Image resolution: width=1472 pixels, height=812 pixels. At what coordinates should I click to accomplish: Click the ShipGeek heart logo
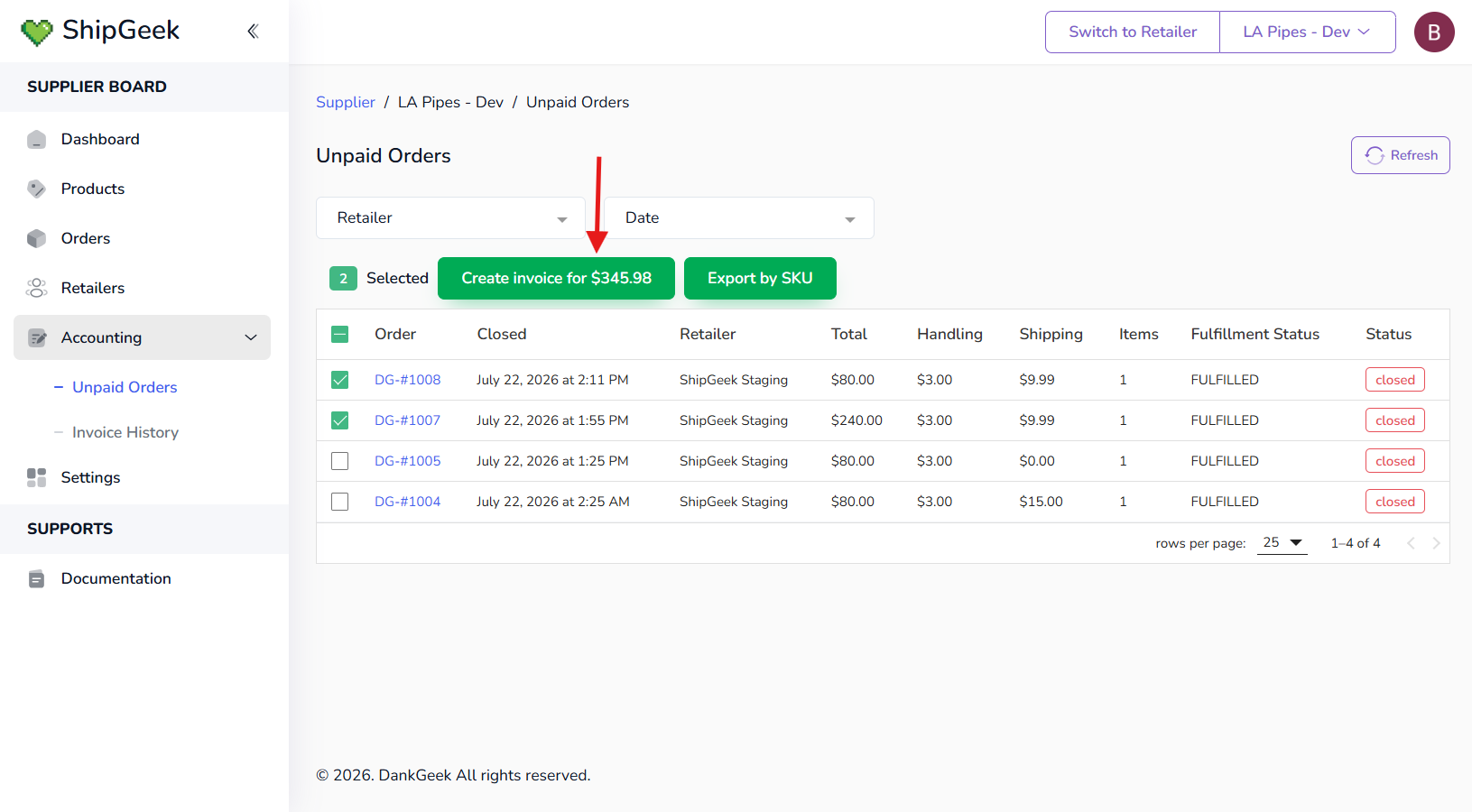coord(37,32)
